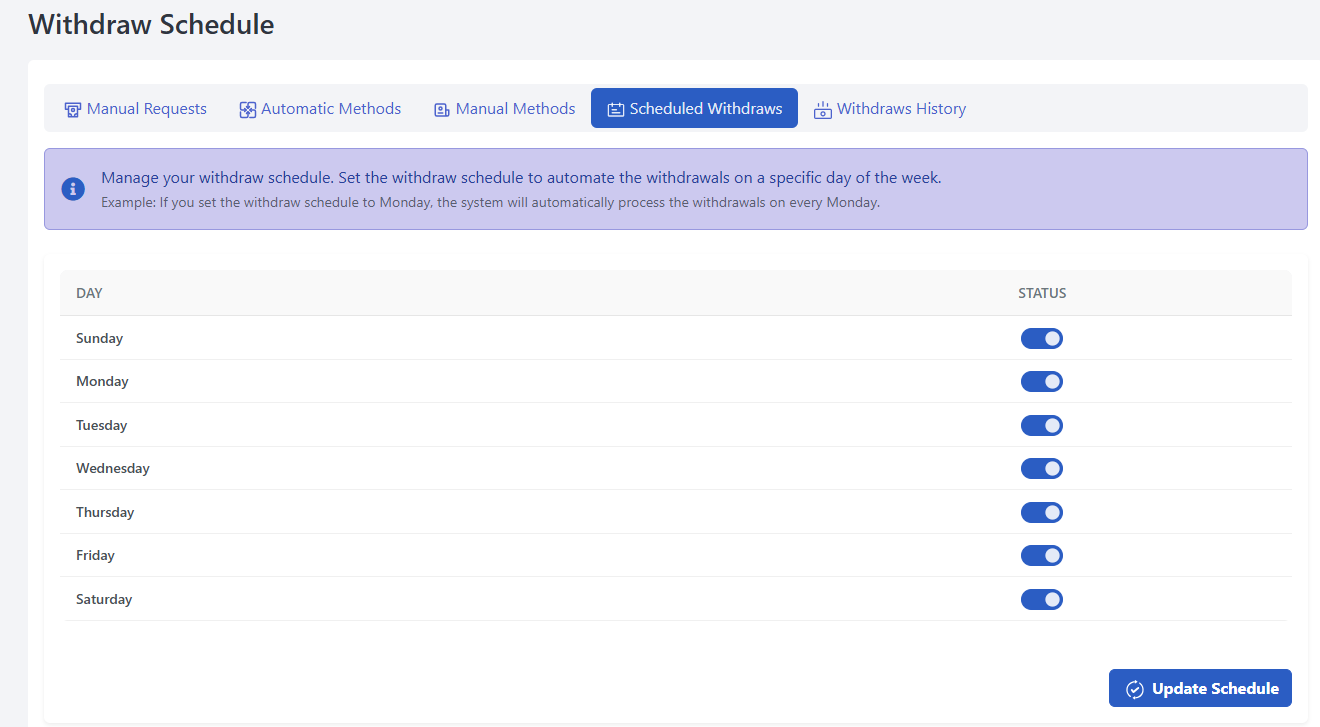The image size is (1320, 727).
Task: Toggle the Tuesday withdraw status
Action: click(1041, 425)
